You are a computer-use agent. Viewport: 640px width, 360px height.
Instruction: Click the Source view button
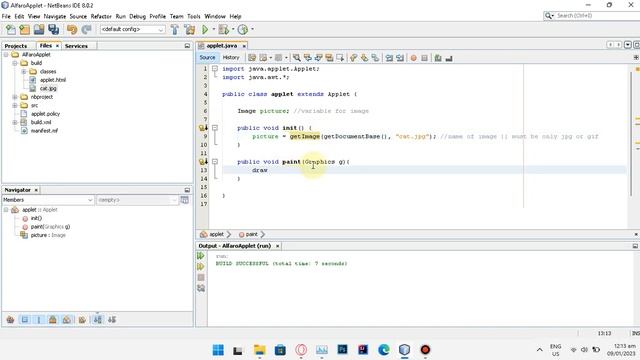pyautogui.click(x=207, y=58)
